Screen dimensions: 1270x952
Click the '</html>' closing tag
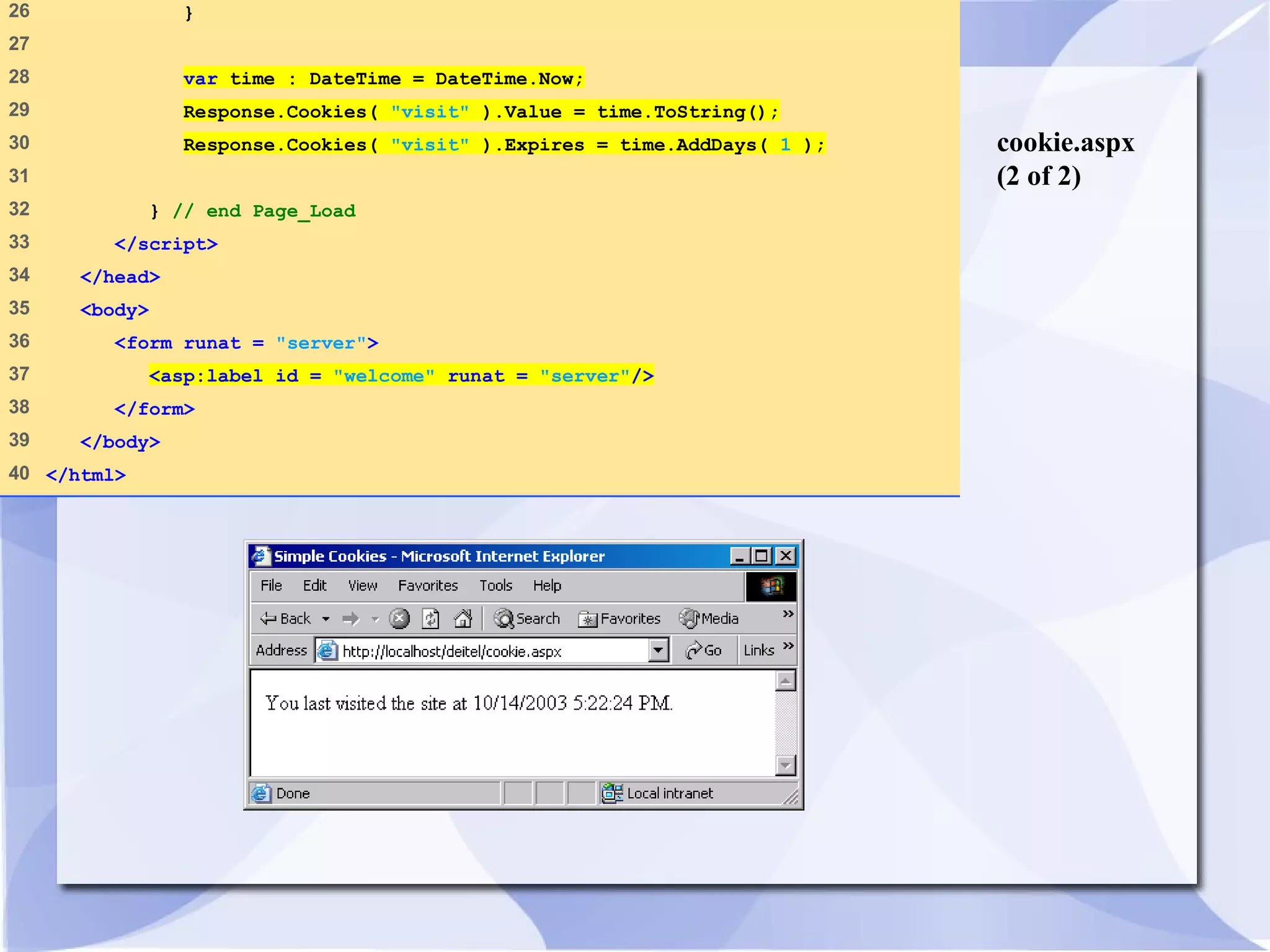86,475
